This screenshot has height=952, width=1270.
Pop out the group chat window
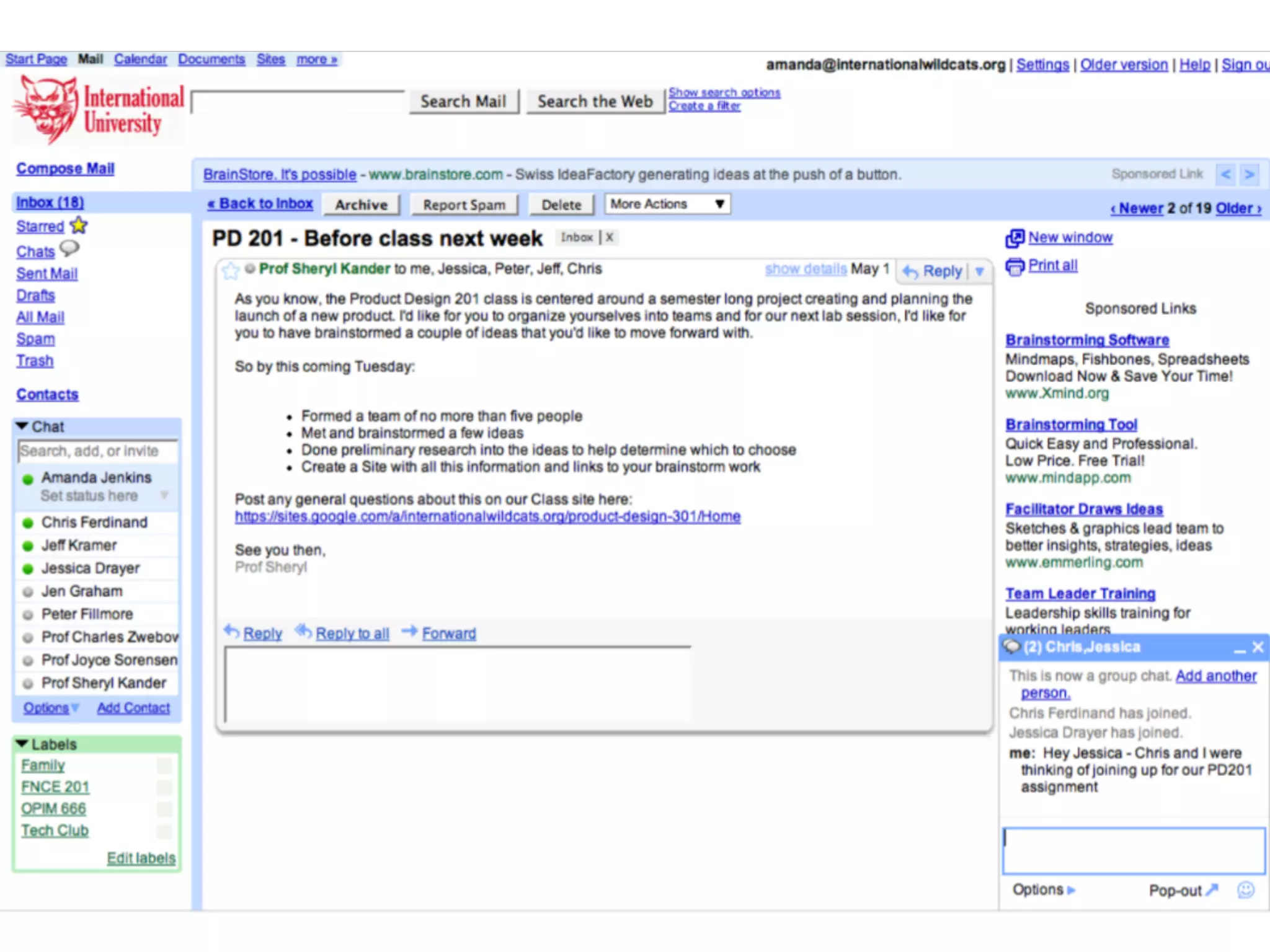pyautogui.click(x=1183, y=890)
